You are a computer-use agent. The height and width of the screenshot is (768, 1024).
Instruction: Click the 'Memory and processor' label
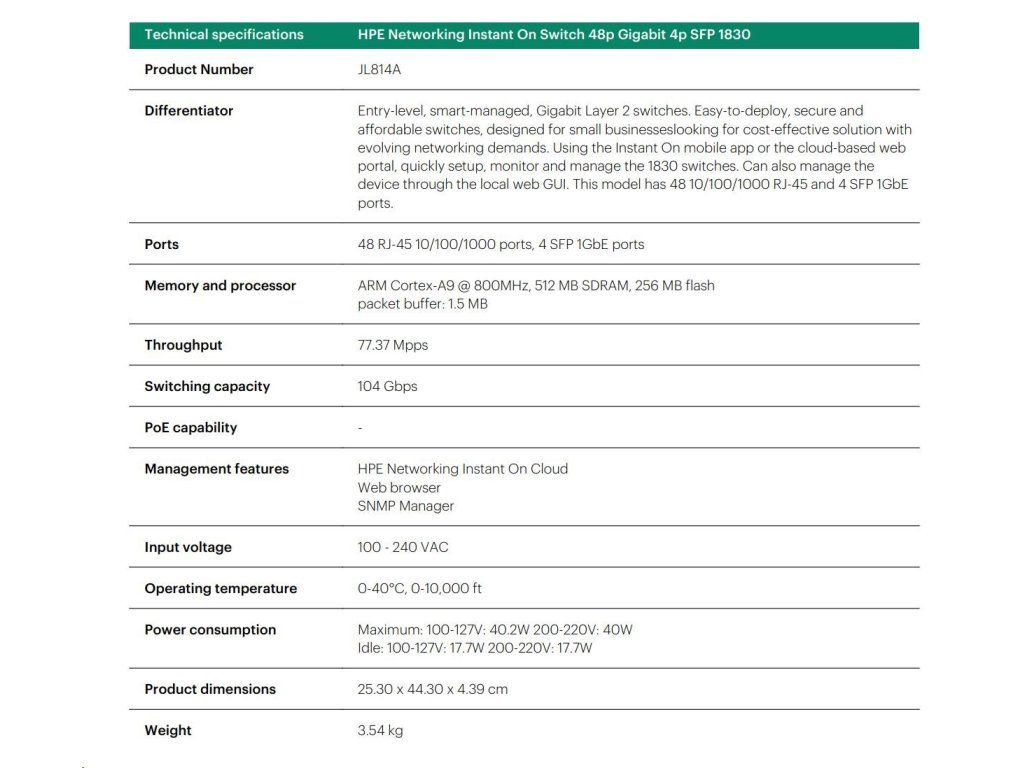click(x=220, y=285)
